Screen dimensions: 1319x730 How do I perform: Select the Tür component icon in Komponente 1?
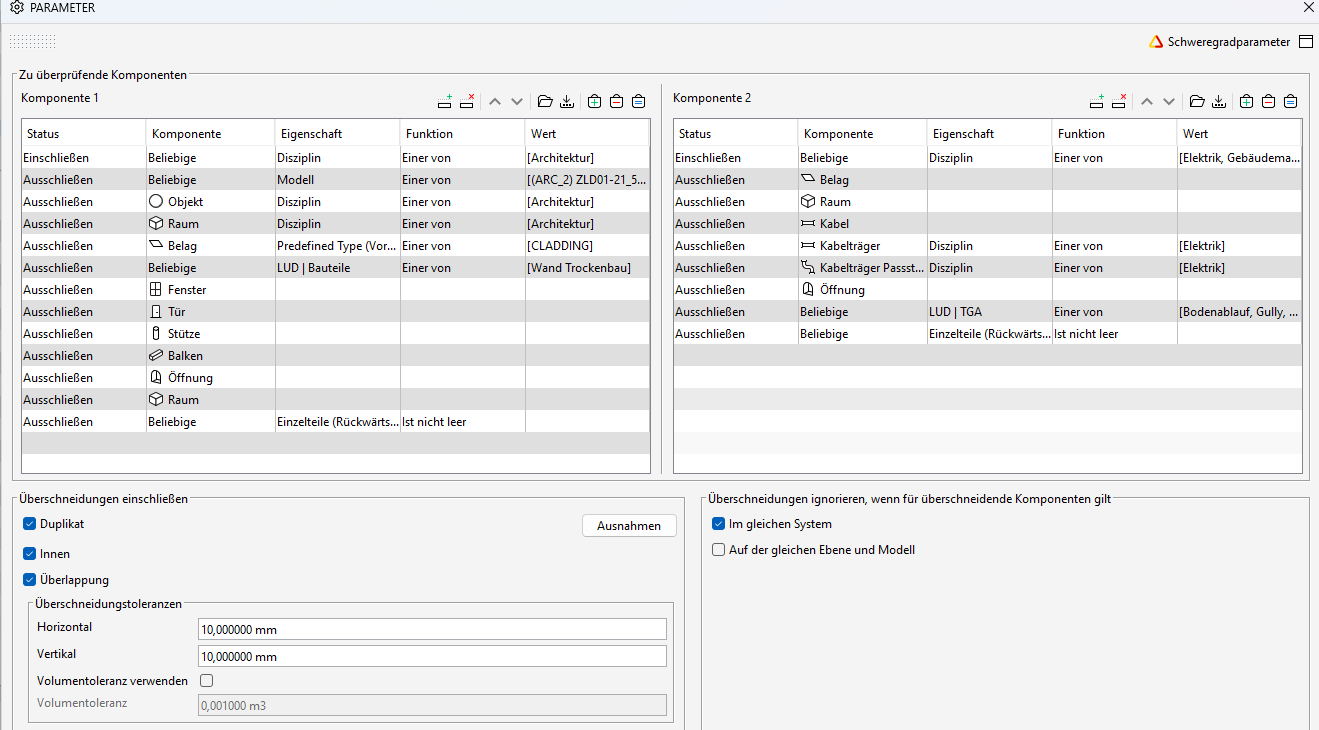pyautogui.click(x=155, y=312)
